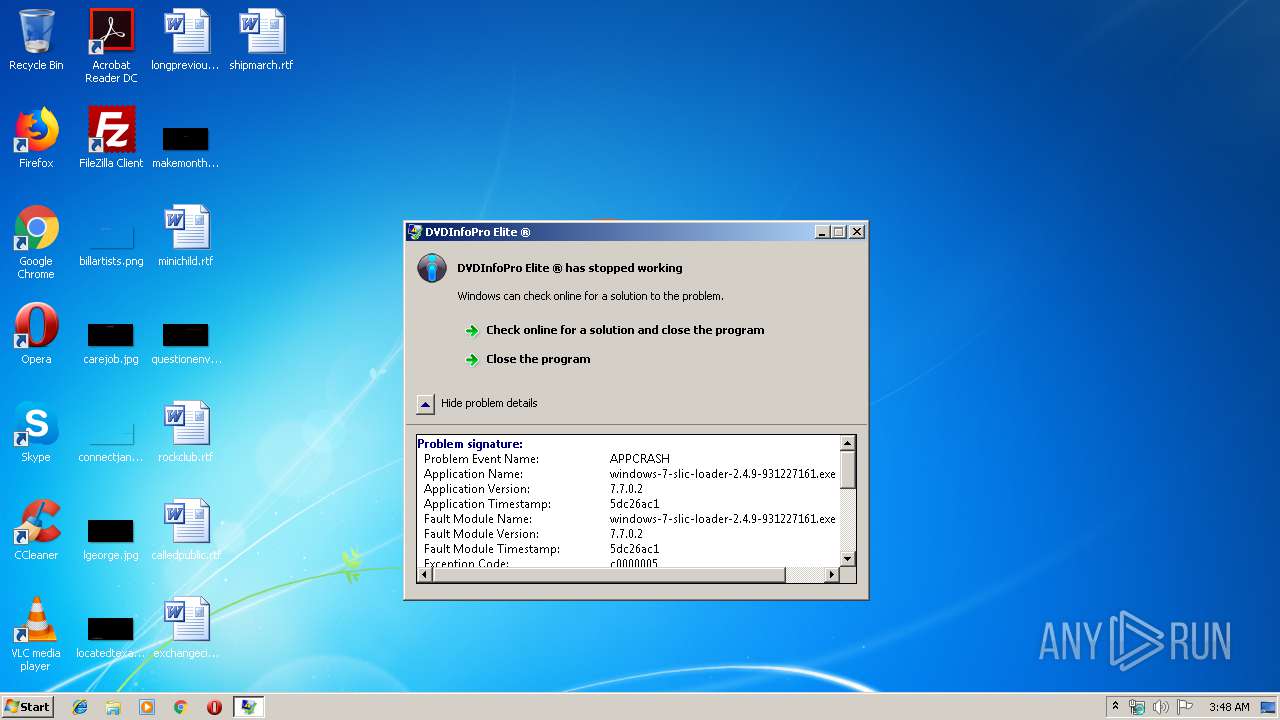Viewport: 1280px width, 720px height.
Task: Select the Fault Module Name label
Action: coord(478,519)
